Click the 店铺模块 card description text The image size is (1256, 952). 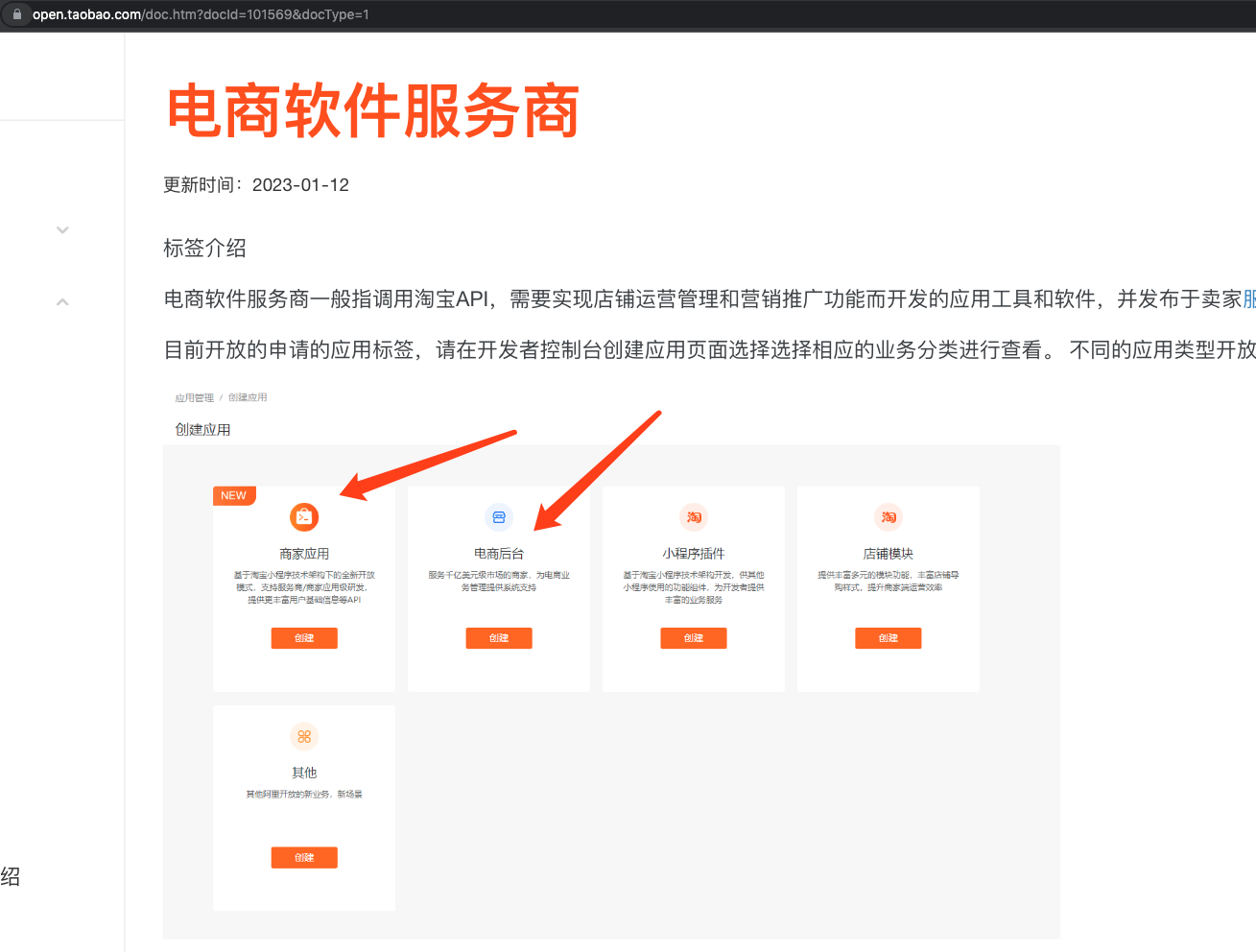(889, 582)
